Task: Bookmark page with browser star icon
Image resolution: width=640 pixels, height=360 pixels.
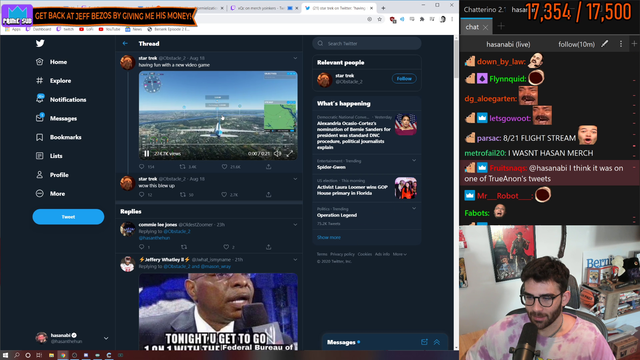Action: click(380, 19)
